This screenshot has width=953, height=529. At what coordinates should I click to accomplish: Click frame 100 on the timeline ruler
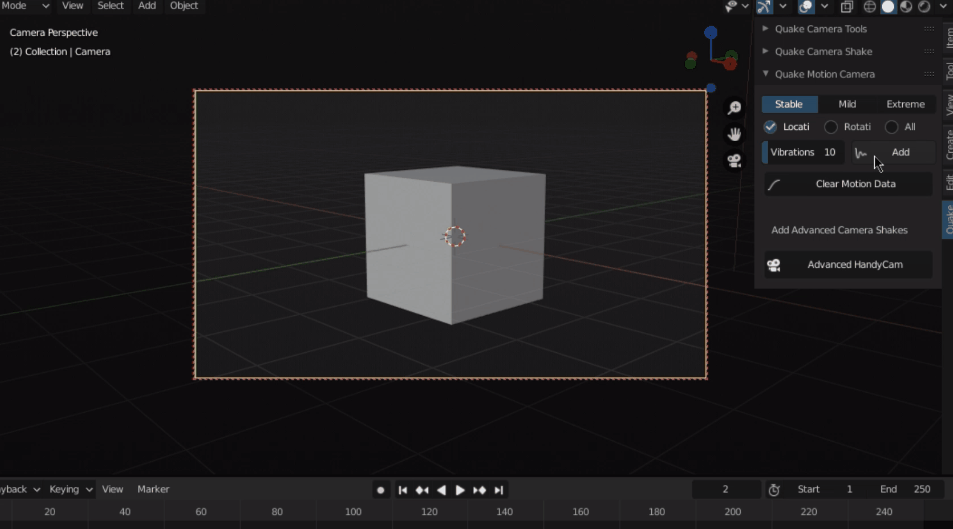353,512
